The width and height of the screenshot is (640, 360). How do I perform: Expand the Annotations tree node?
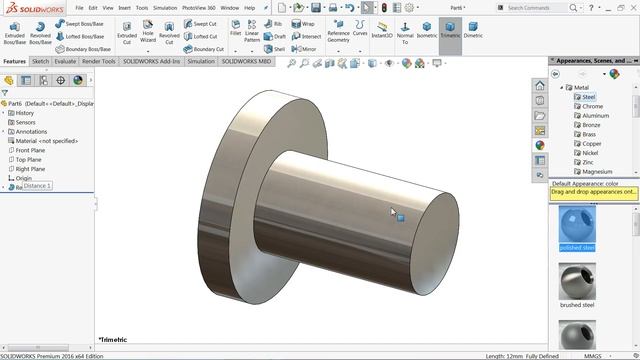pyautogui.click(x=4, y=131)
